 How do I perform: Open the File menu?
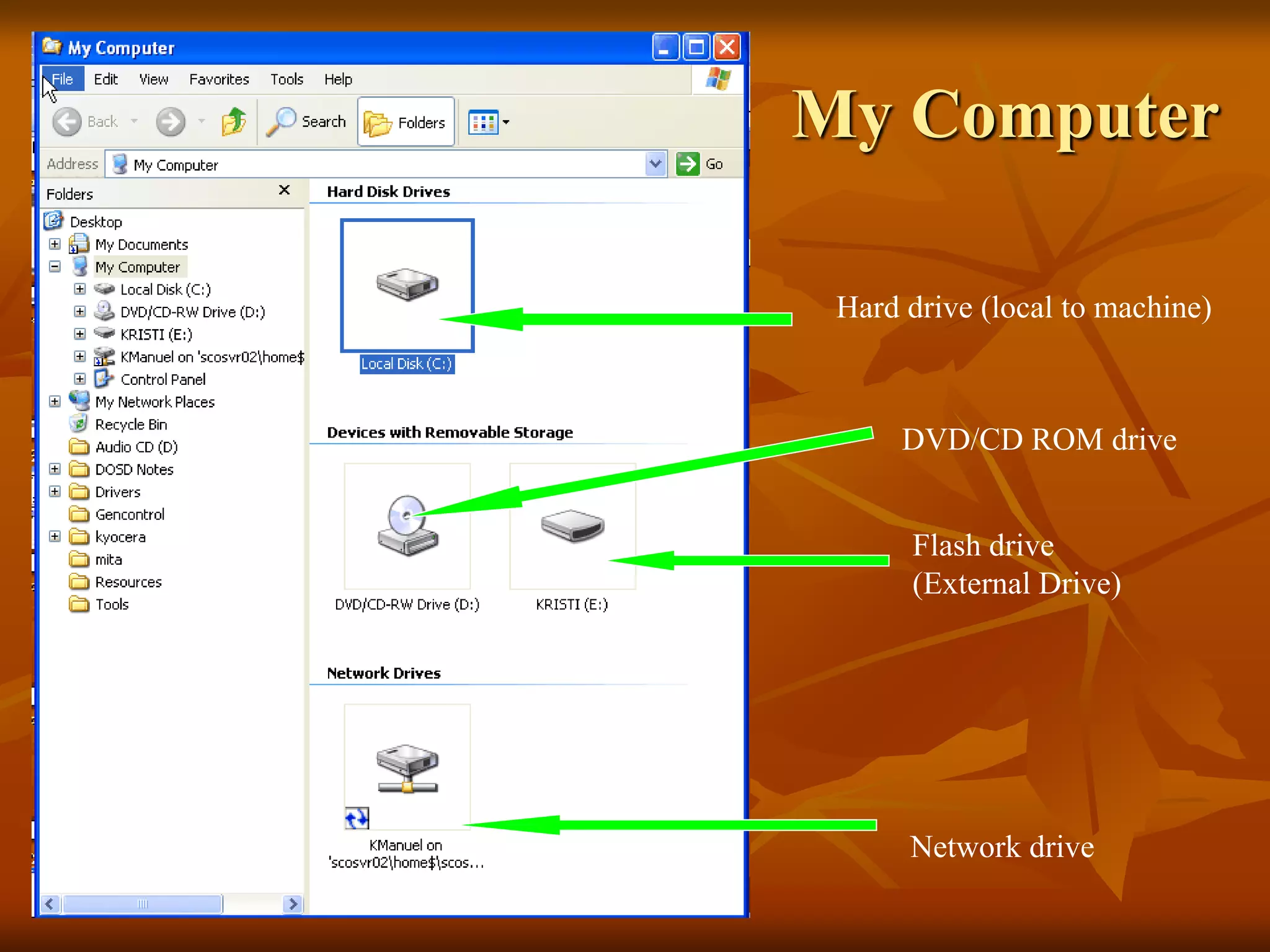tap(62, 79)
